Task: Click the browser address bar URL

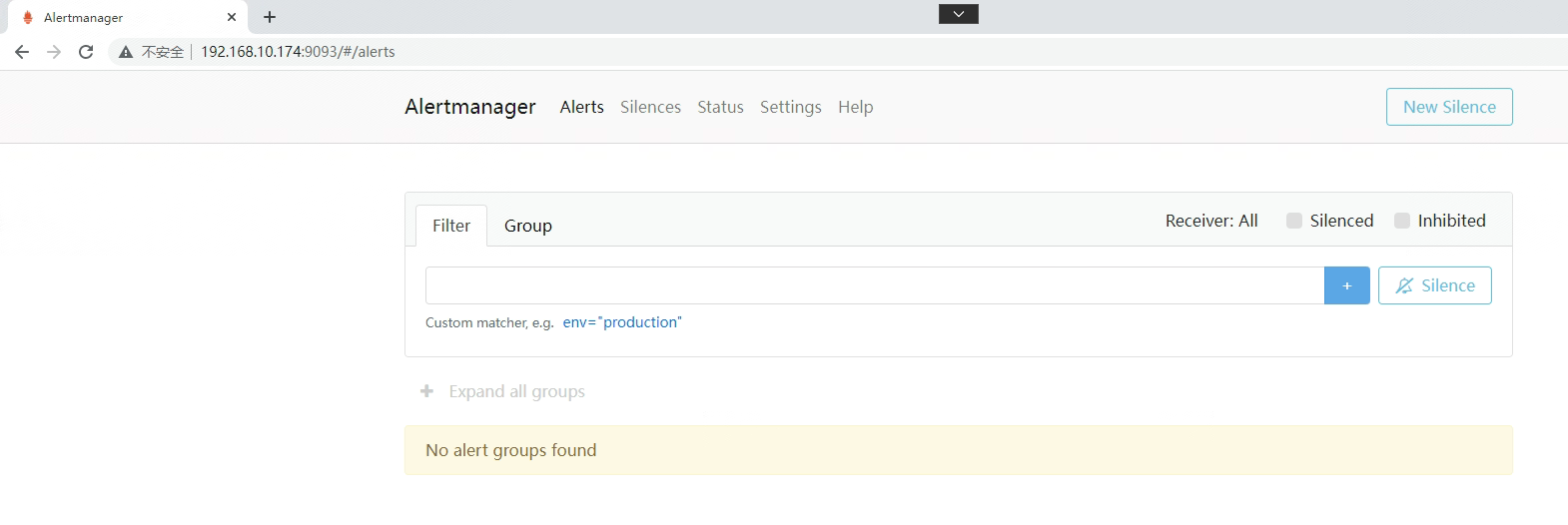Action: [298, 52]
